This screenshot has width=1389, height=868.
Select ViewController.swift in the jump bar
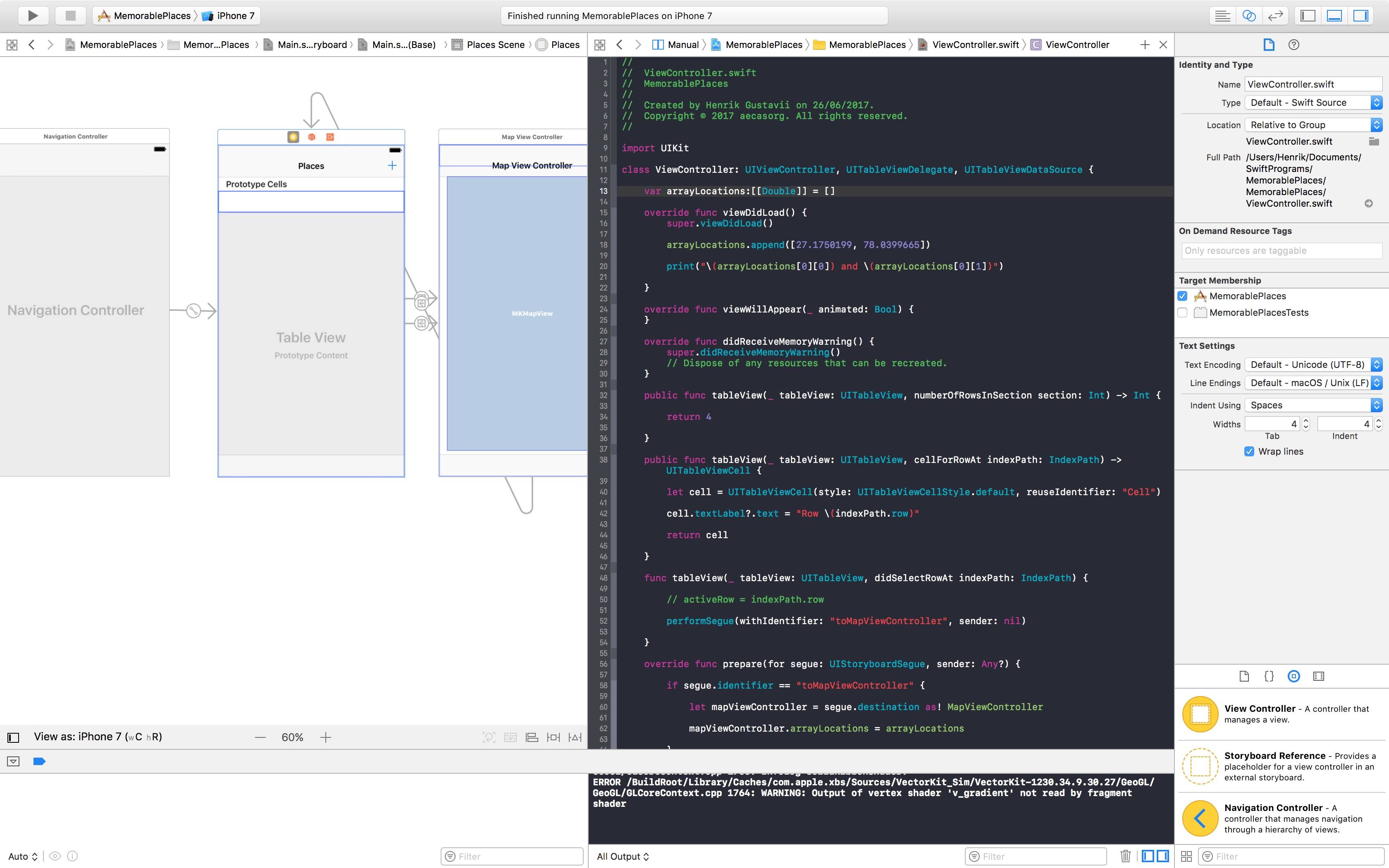(x=975, y=45)
